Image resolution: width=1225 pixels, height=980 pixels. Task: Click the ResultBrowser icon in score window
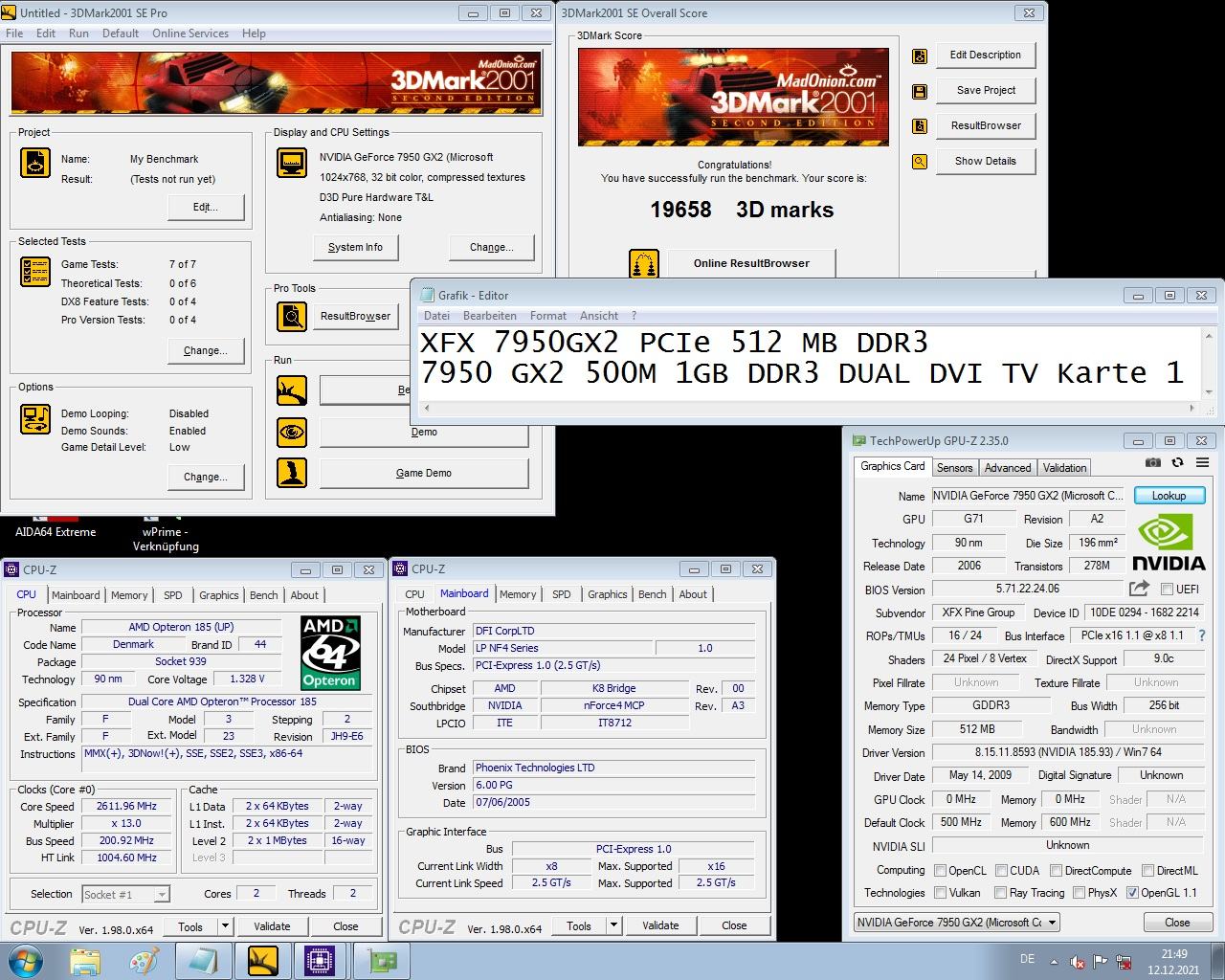(x=920, y=126)
